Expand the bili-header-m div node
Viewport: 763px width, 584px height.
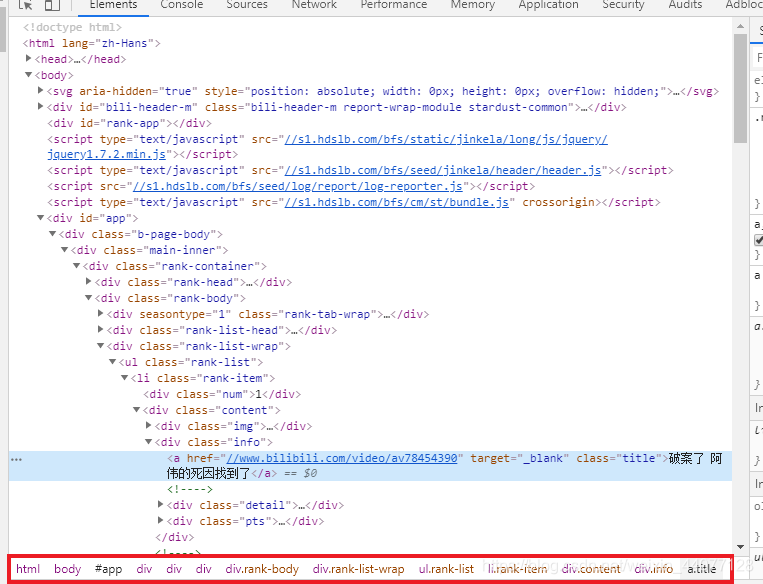pyautogui.click(x=41, y=107)
